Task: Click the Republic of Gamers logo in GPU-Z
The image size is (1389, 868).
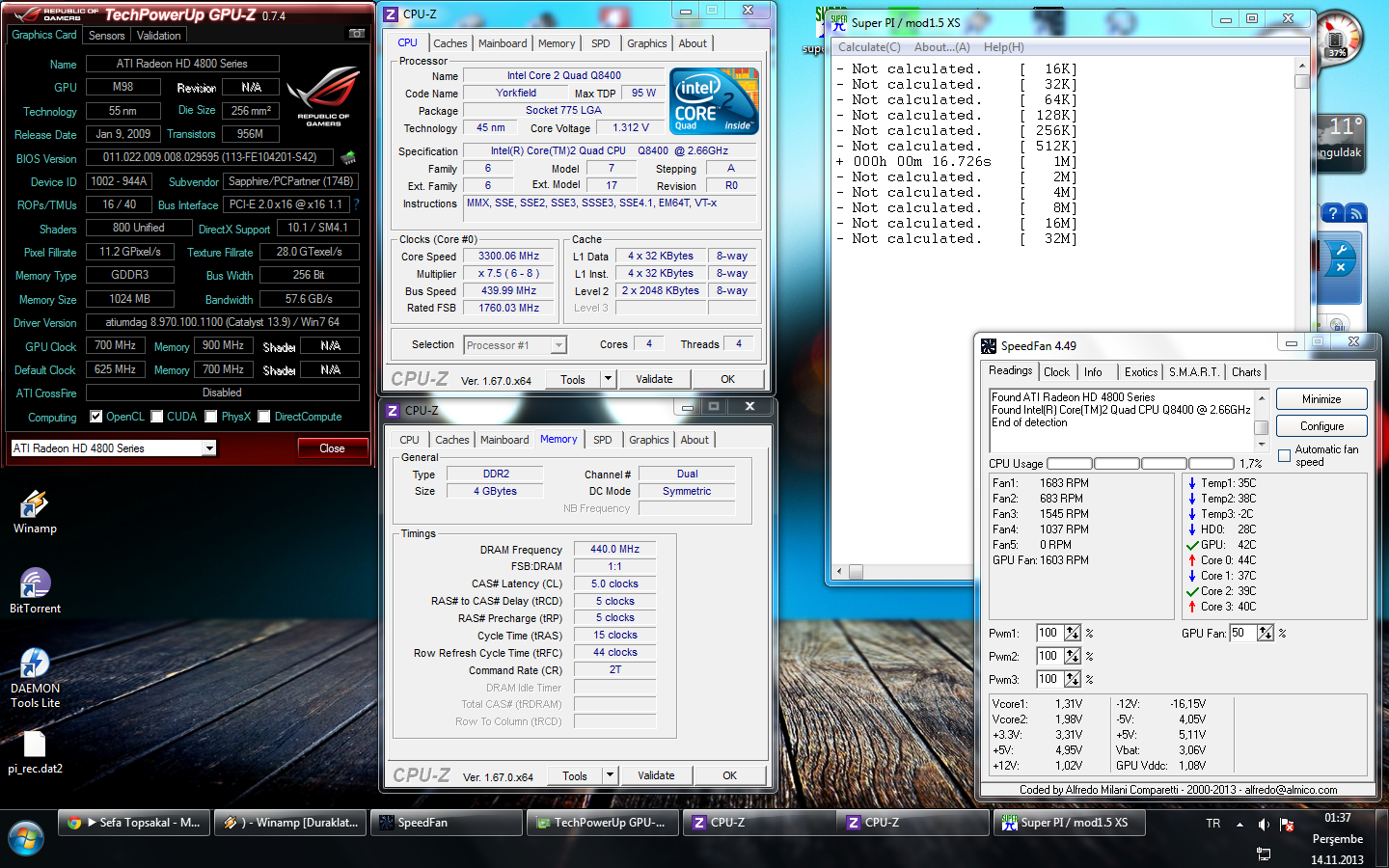Action: tap(323, 97)
